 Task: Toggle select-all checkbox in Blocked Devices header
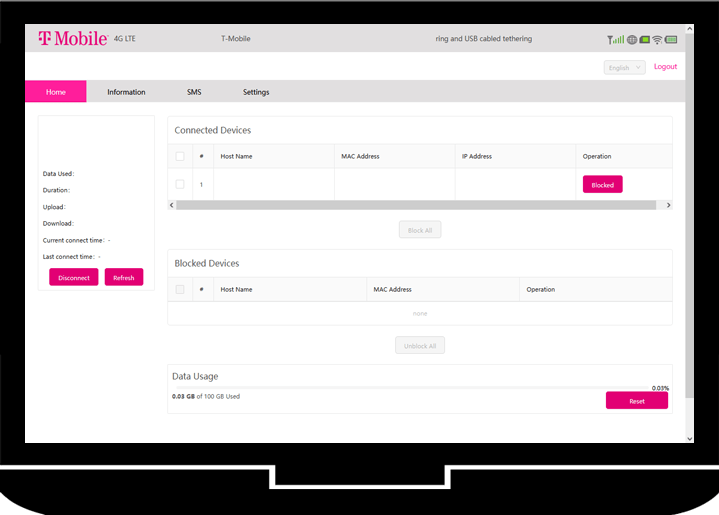pyautogui.click(x=180, y=289)
